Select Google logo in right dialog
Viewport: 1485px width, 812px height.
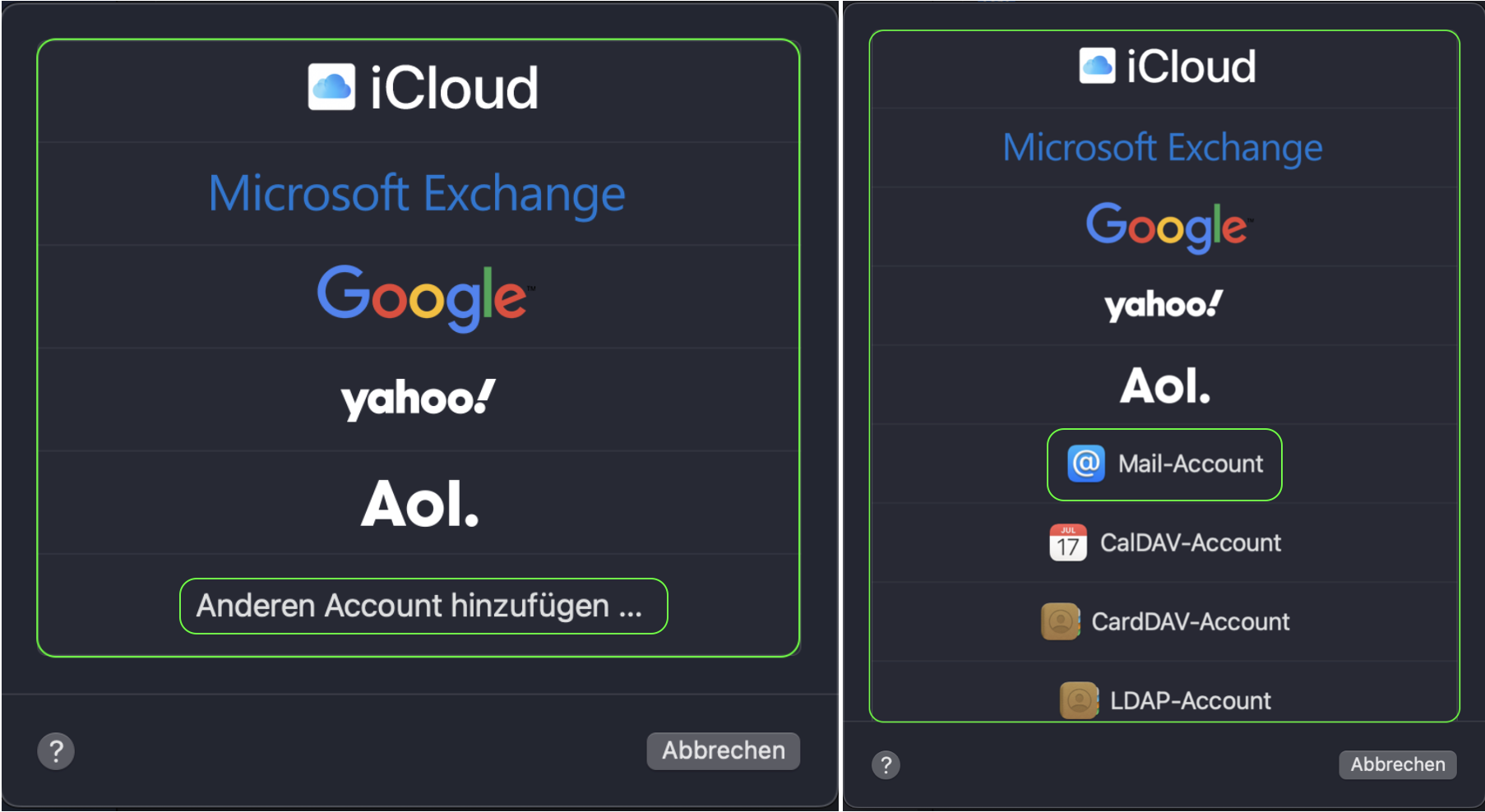(1166, 226)
